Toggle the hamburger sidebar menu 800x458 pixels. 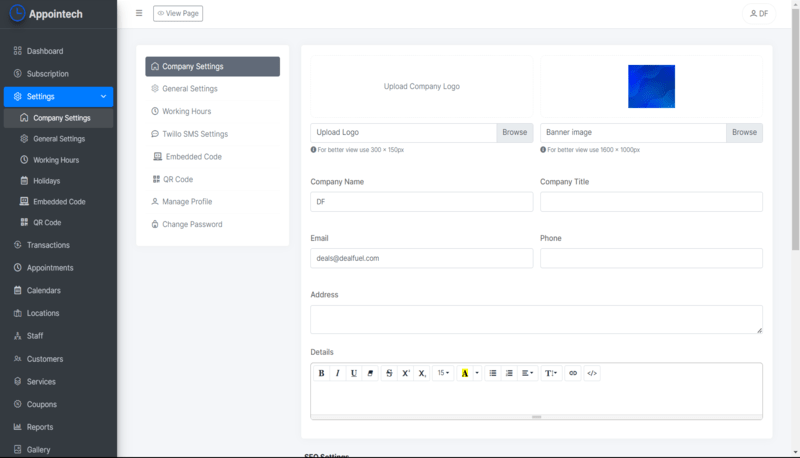click(x=139, y=13)
